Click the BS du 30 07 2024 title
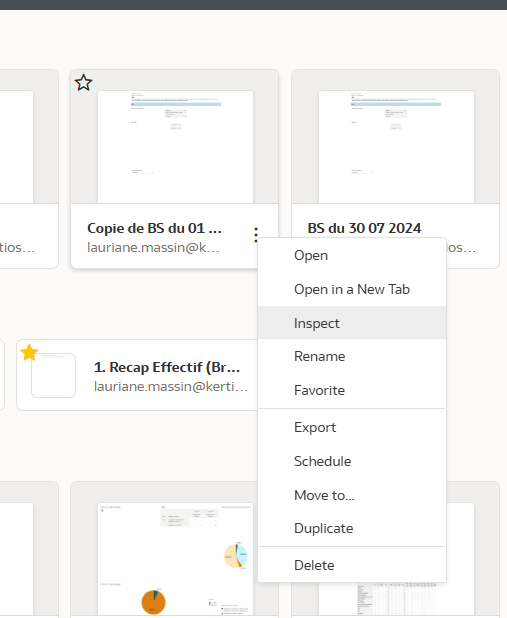This screenshot has height=618, width=507. point(364,228)
